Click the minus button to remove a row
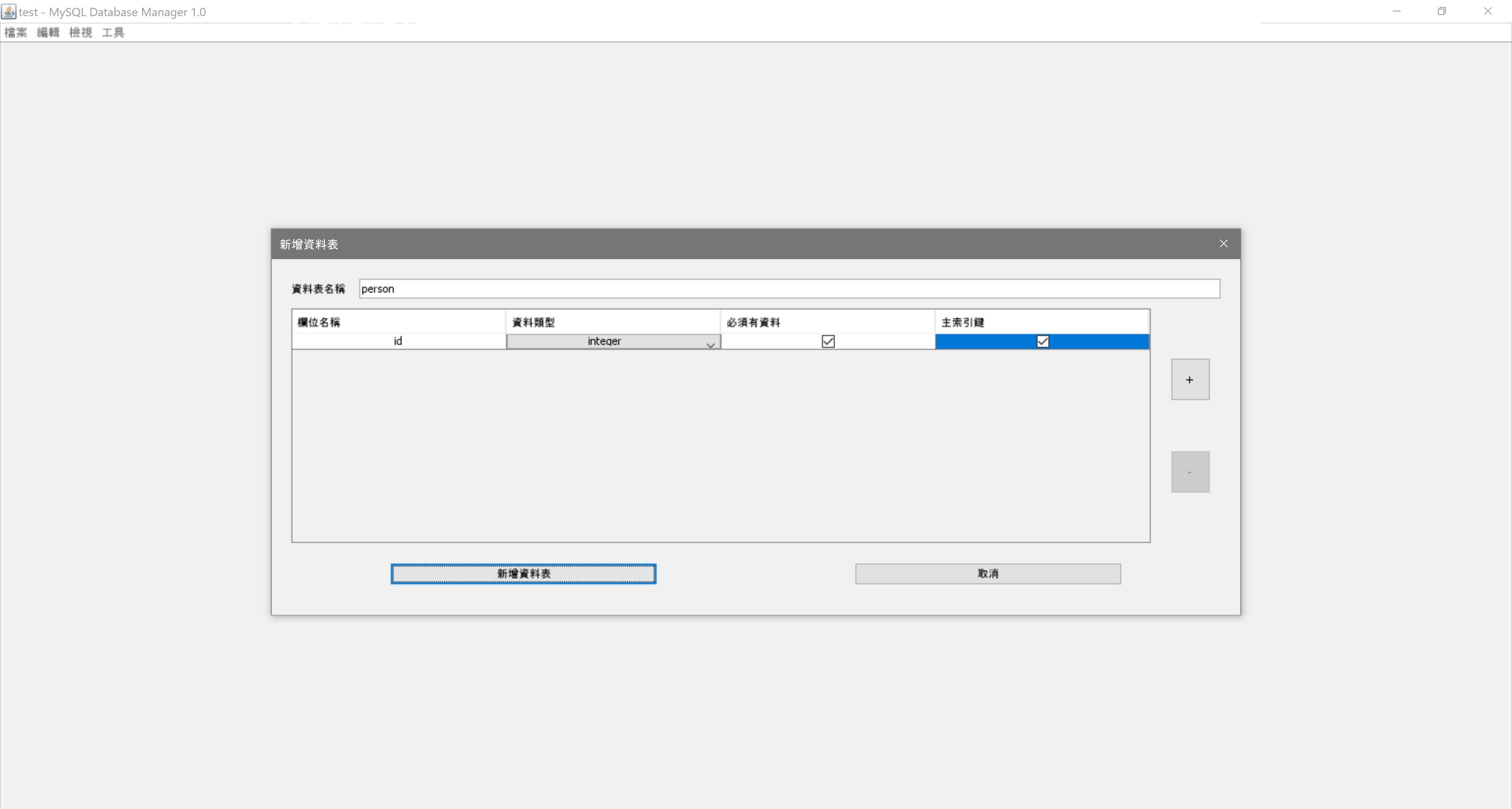This screenshot has width=1512, height=809. coord(1190,472)
